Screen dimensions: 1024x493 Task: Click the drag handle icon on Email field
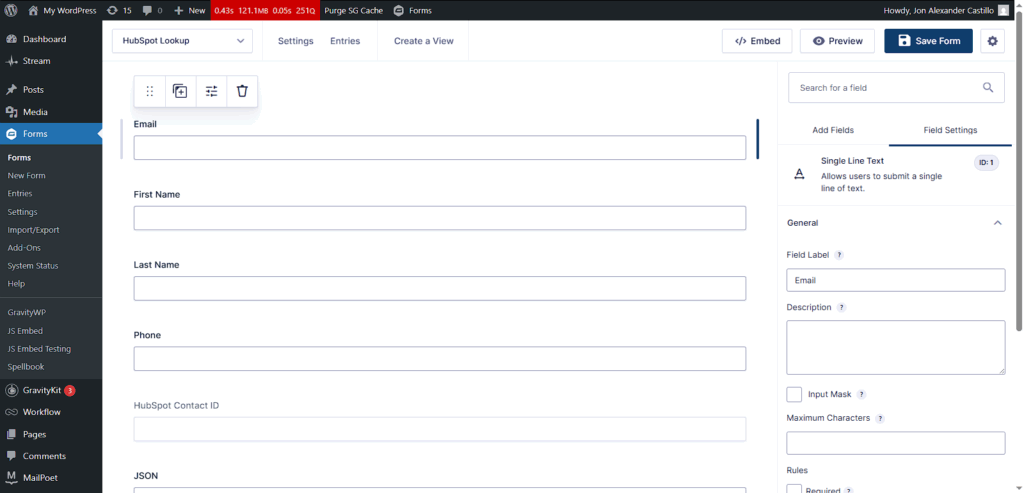coord(150,91)
